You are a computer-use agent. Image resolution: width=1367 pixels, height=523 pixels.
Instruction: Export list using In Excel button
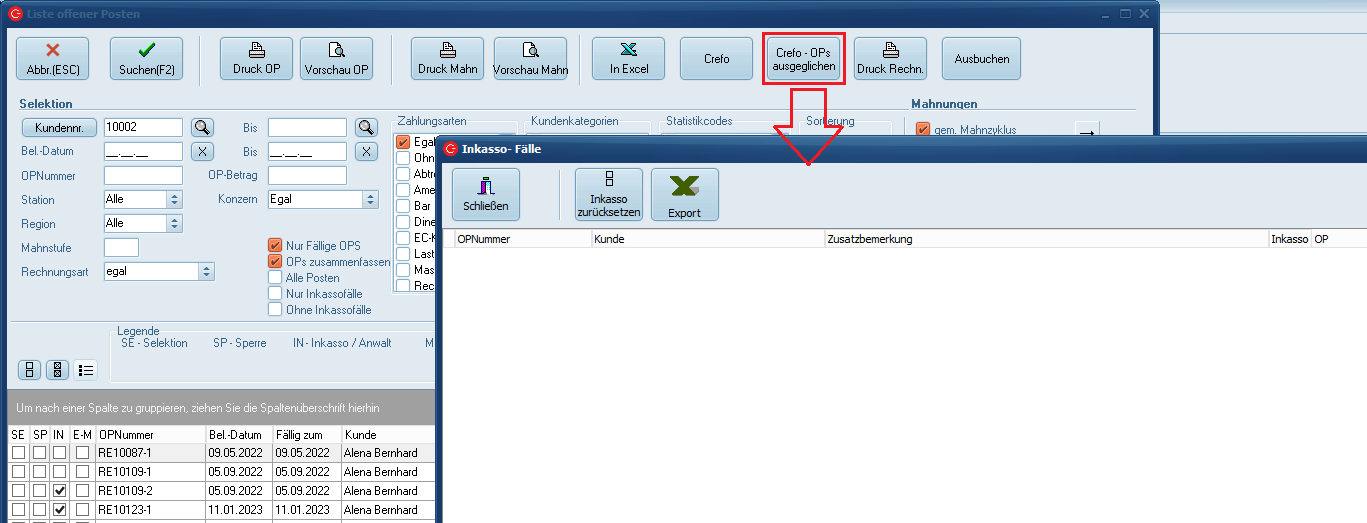click(629, 59)
